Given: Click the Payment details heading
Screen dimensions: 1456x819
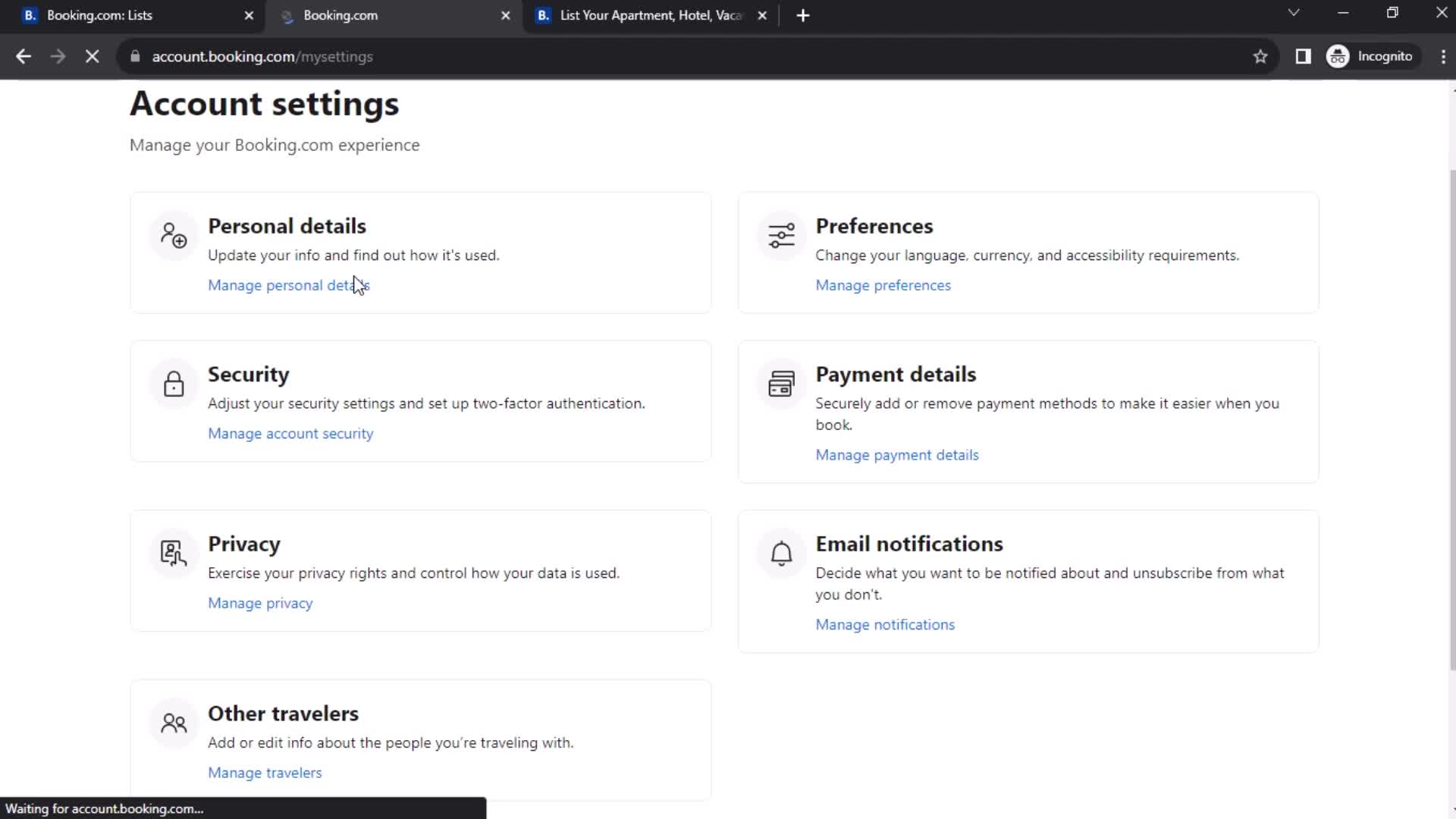Looking at the screenshot, I should (x=896, y=375).
